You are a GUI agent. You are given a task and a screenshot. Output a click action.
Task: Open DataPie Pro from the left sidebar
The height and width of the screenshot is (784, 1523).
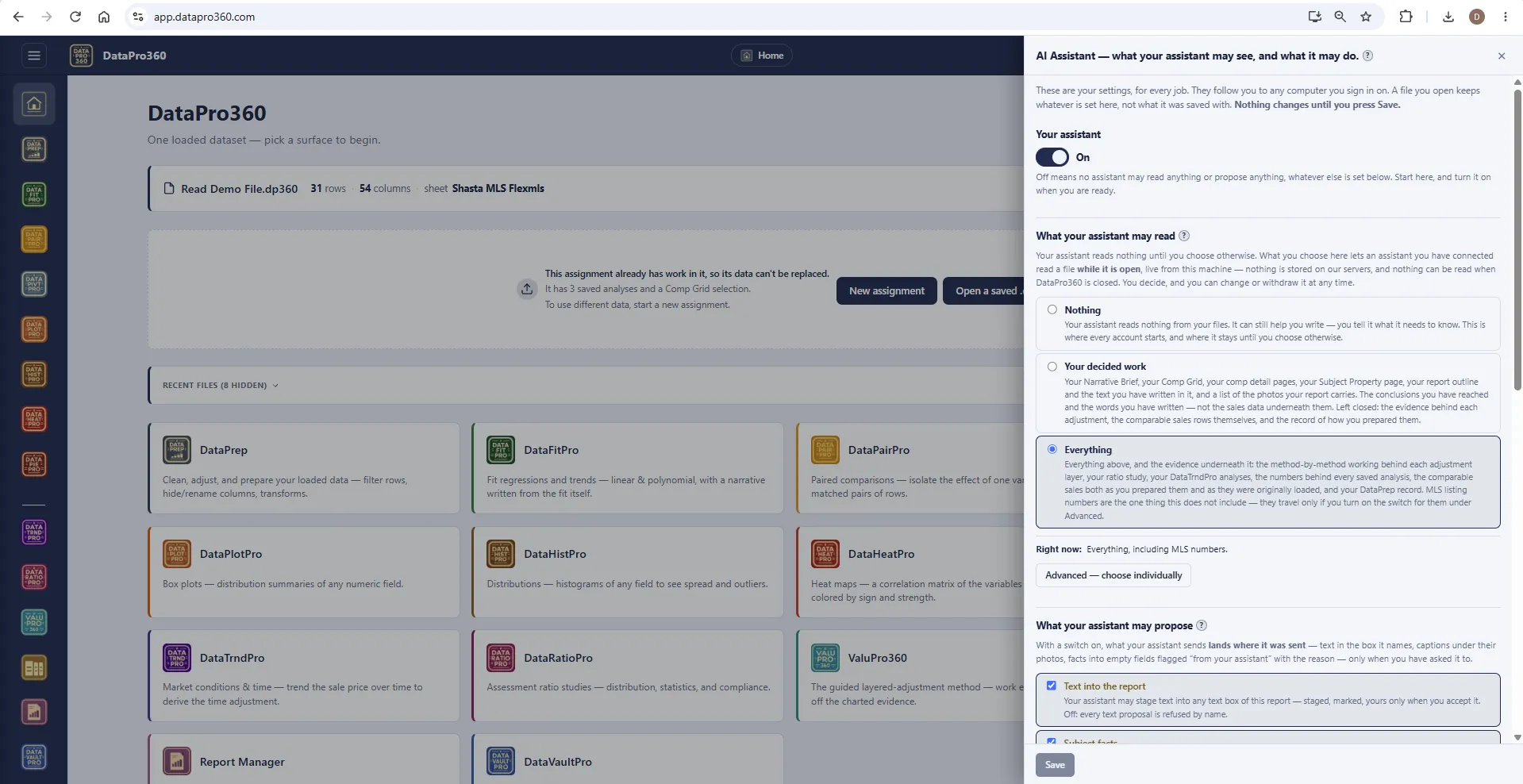pyautogui.click(x=34, y=464)
